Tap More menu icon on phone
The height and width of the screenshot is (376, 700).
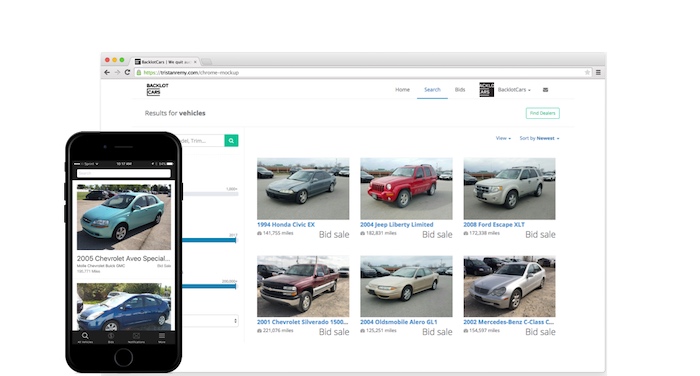tap(162, 337)
